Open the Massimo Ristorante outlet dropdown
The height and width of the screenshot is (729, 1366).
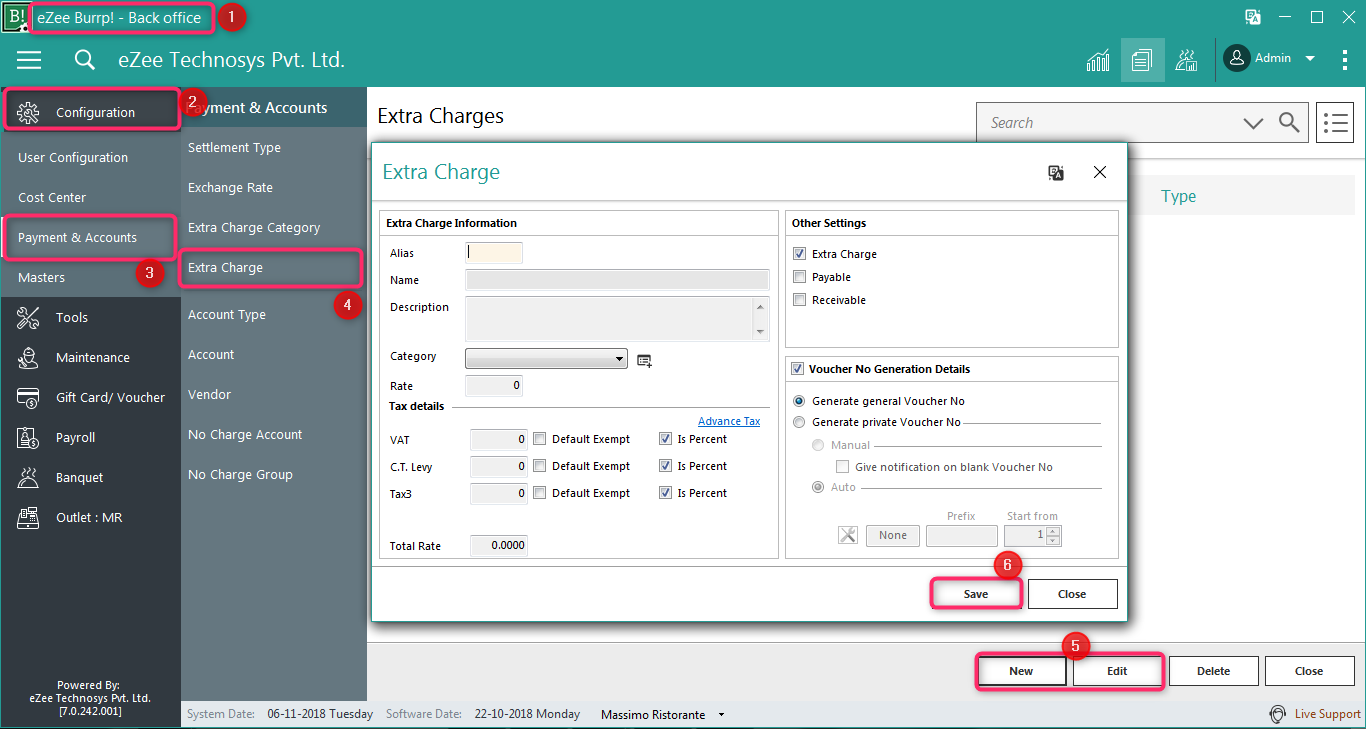(x=721, y=715)
